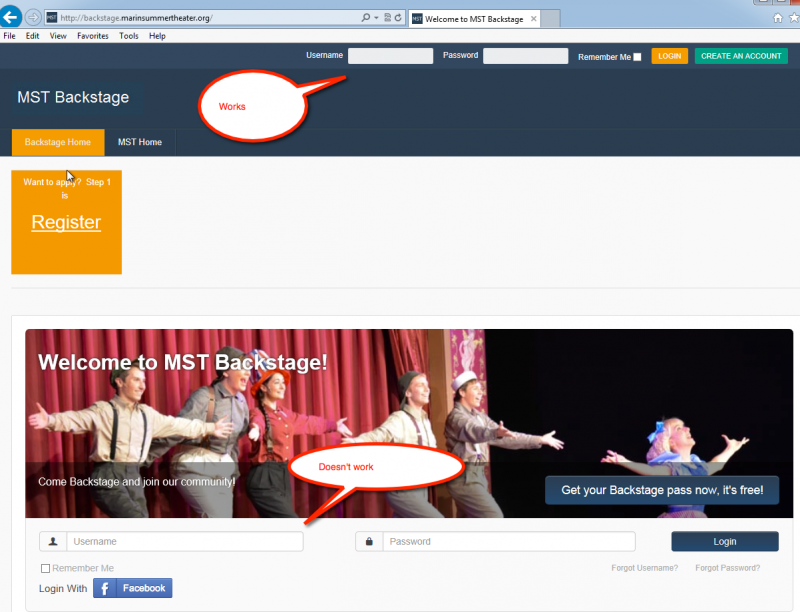Refresh the page with reload icon

click(x=398, y=18)
